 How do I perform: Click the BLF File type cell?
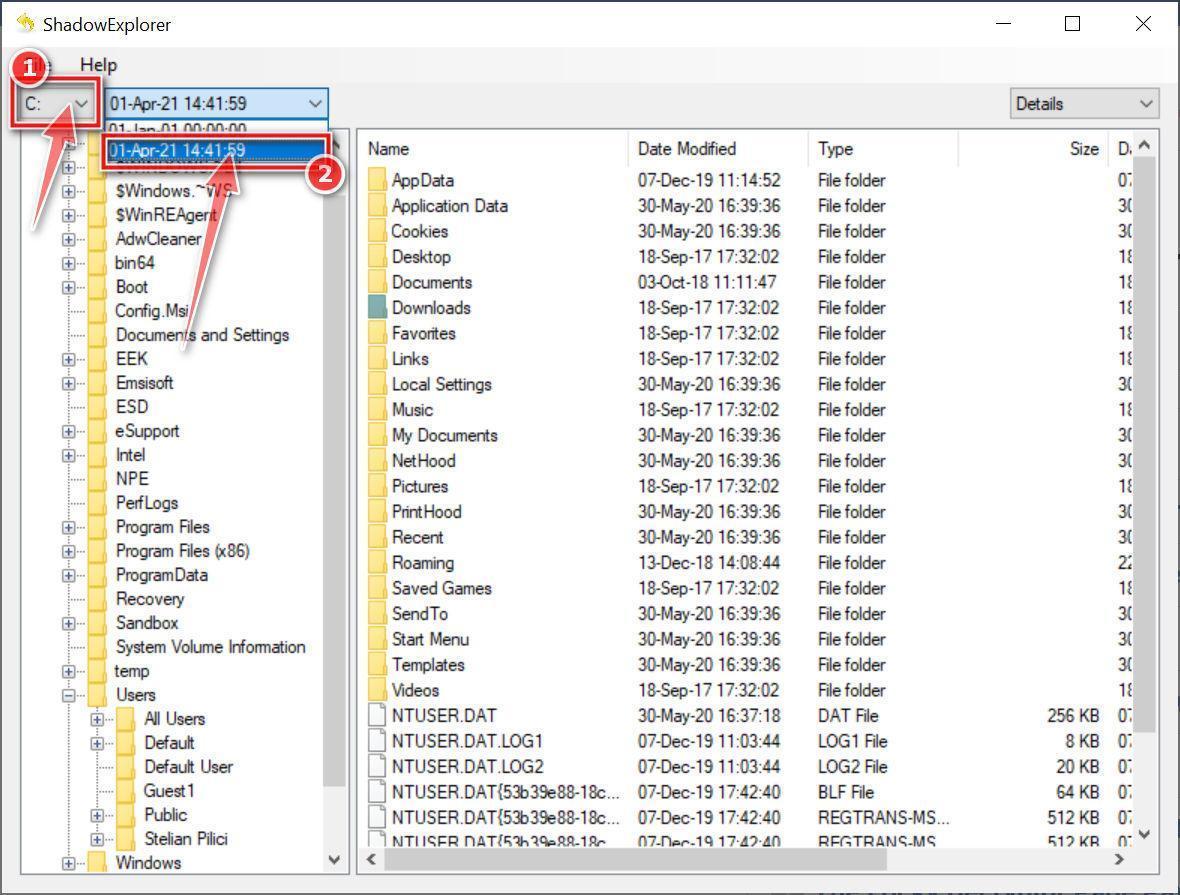point(846,792)
